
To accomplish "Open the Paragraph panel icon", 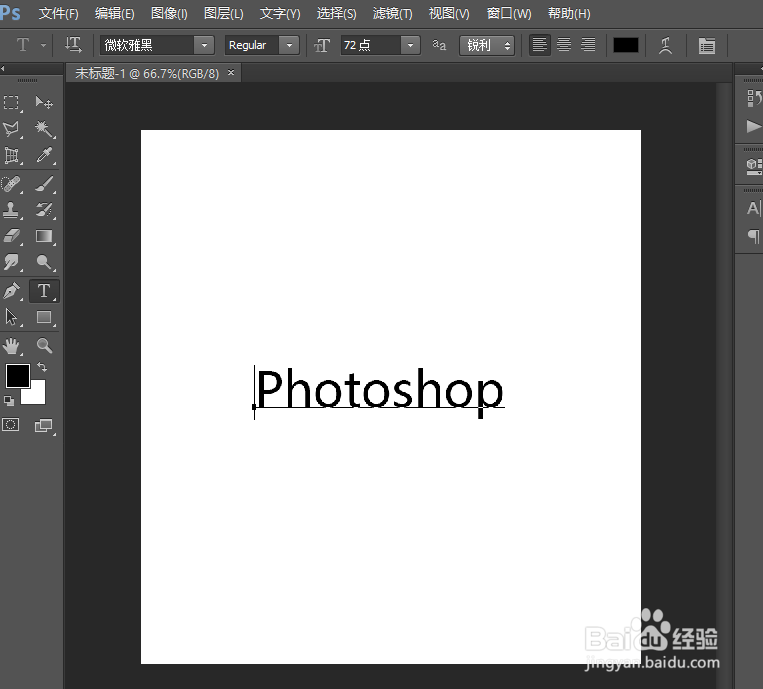I will (754, 236).
